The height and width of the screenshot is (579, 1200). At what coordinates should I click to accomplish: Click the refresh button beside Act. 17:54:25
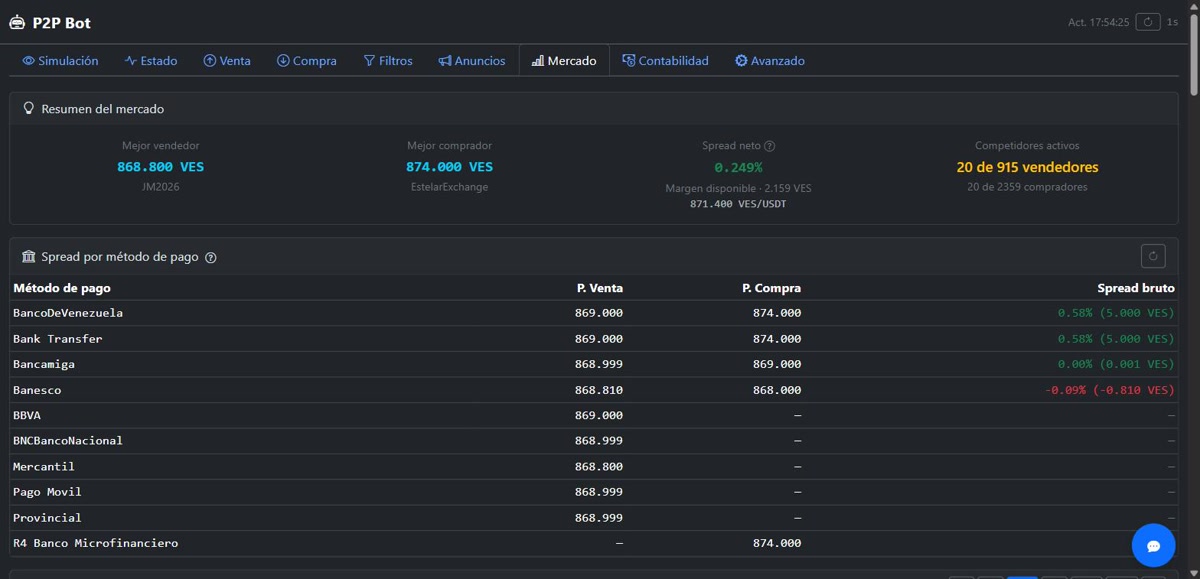[x=1149, y=22]
